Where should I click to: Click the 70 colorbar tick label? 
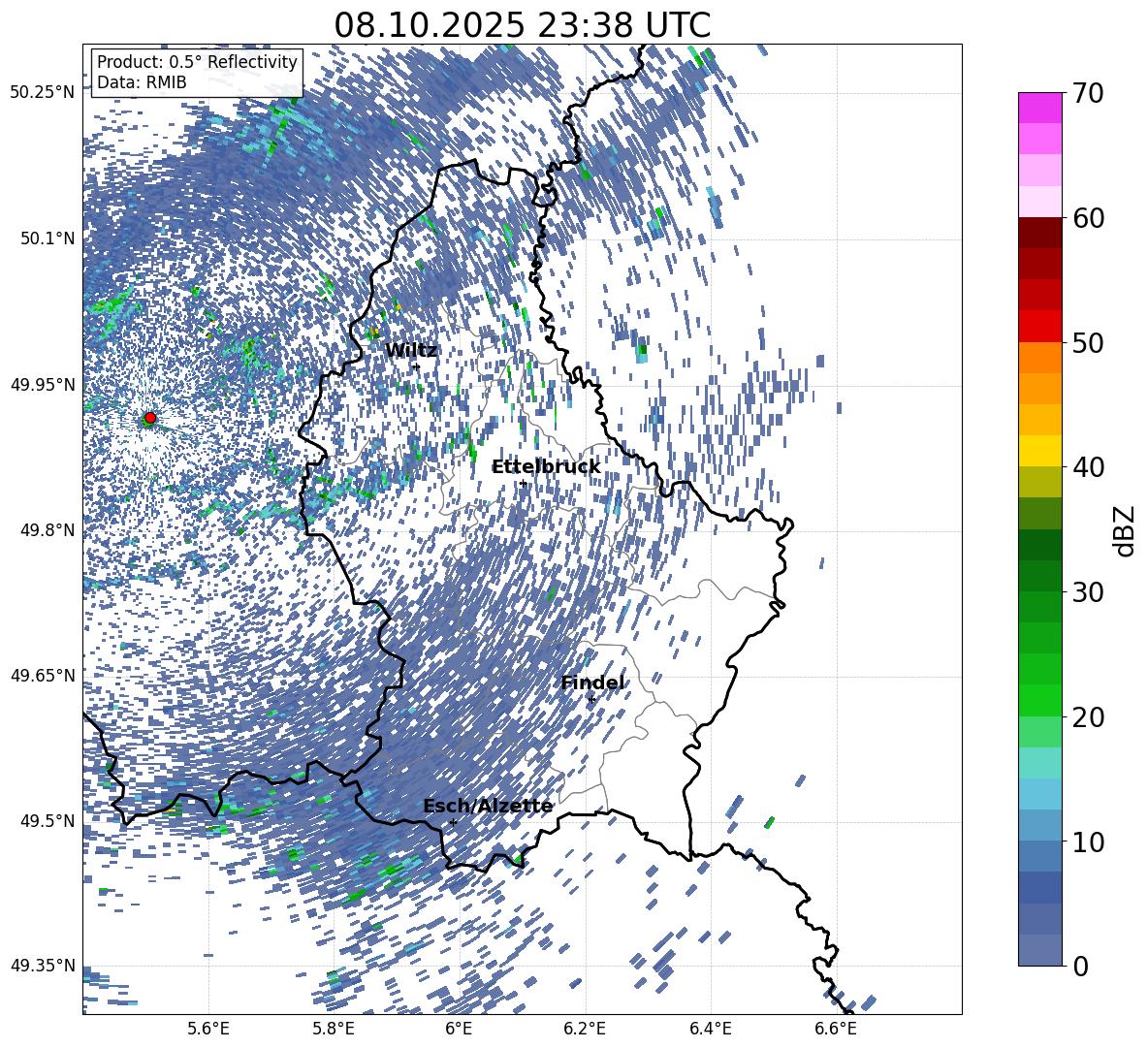pos(1088,93)
